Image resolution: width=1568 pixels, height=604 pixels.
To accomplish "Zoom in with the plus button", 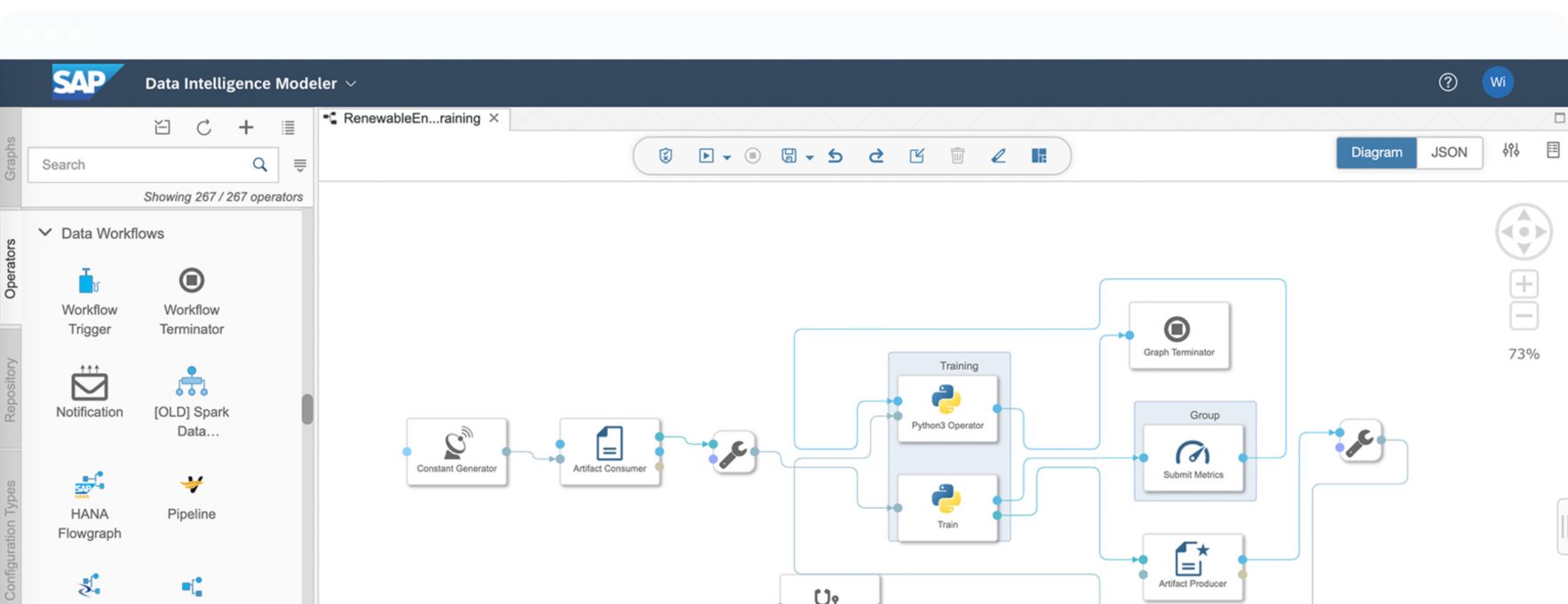I will pos(1524,284).
